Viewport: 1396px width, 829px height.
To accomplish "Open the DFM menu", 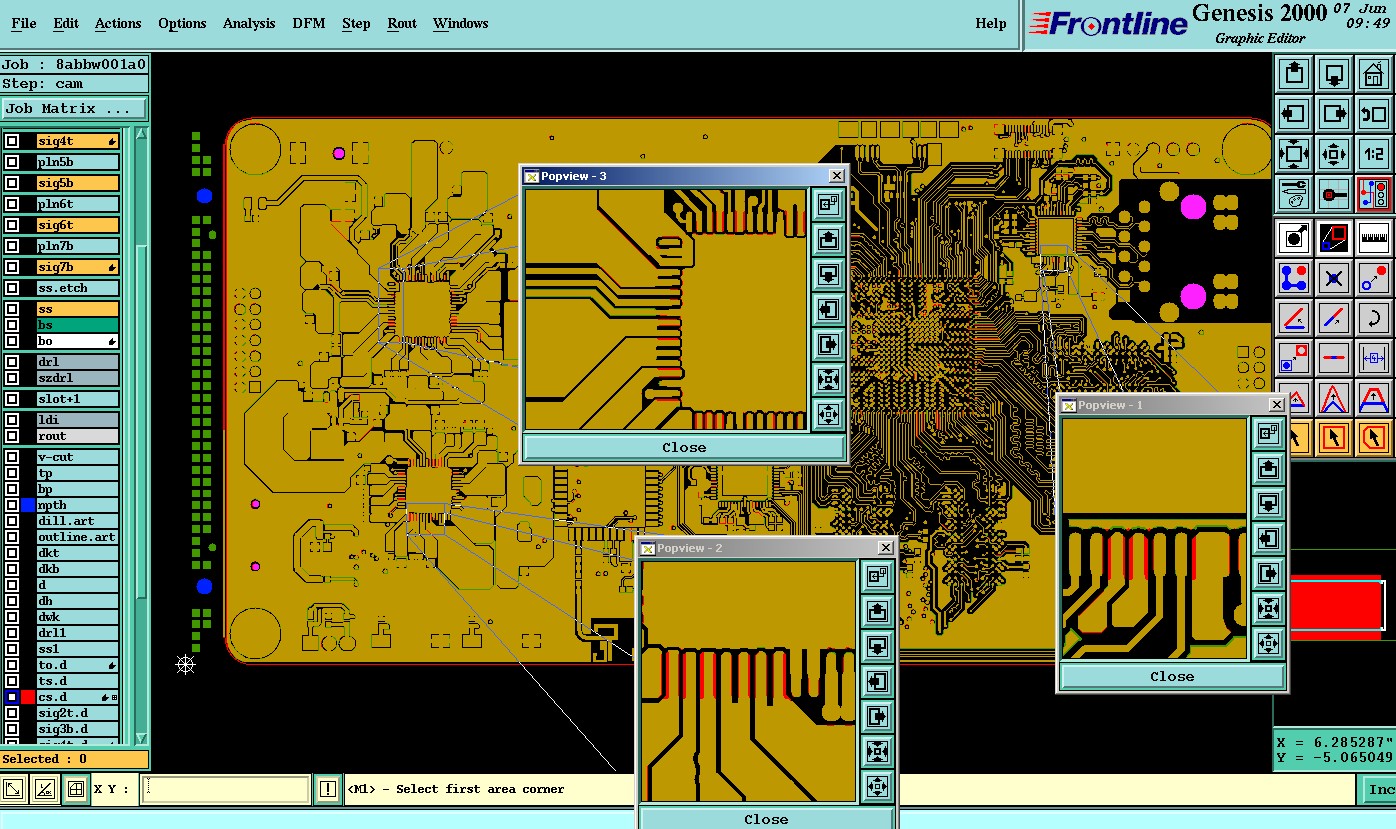I will click(x=309, y=23).
